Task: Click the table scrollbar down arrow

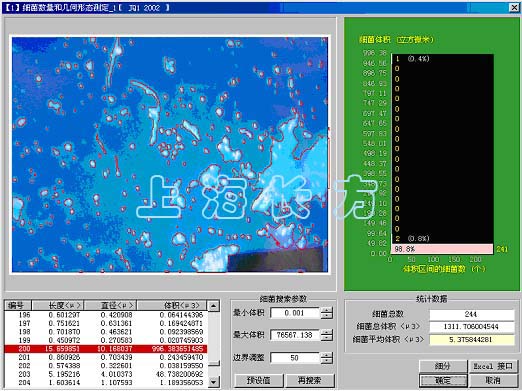Action: tap(213, 381)
